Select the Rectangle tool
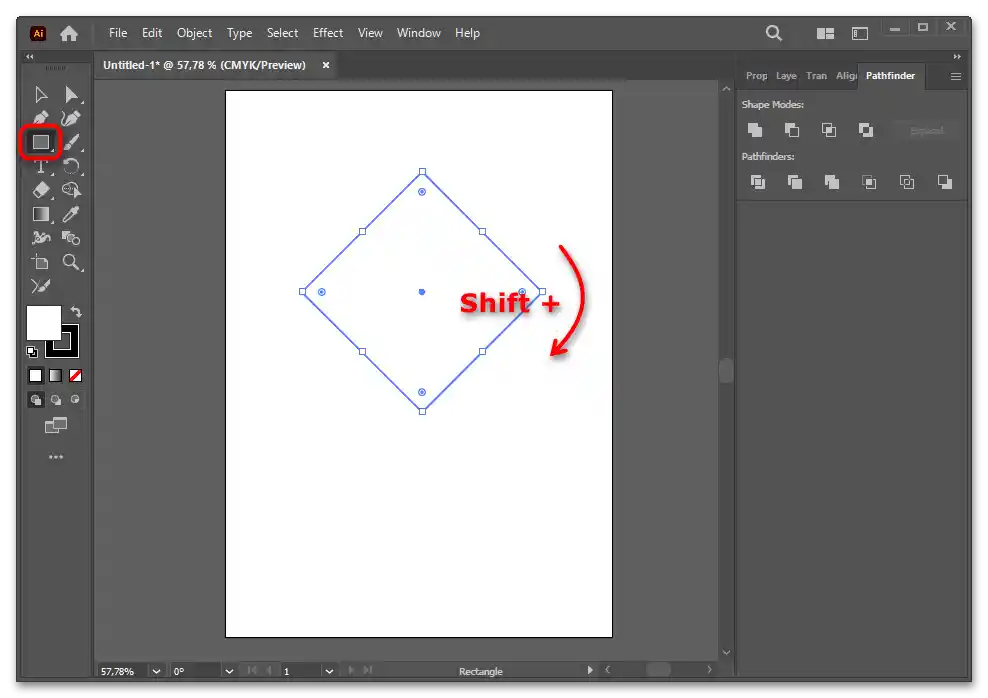This screenshot has height=698, width=988. point(40,142)
